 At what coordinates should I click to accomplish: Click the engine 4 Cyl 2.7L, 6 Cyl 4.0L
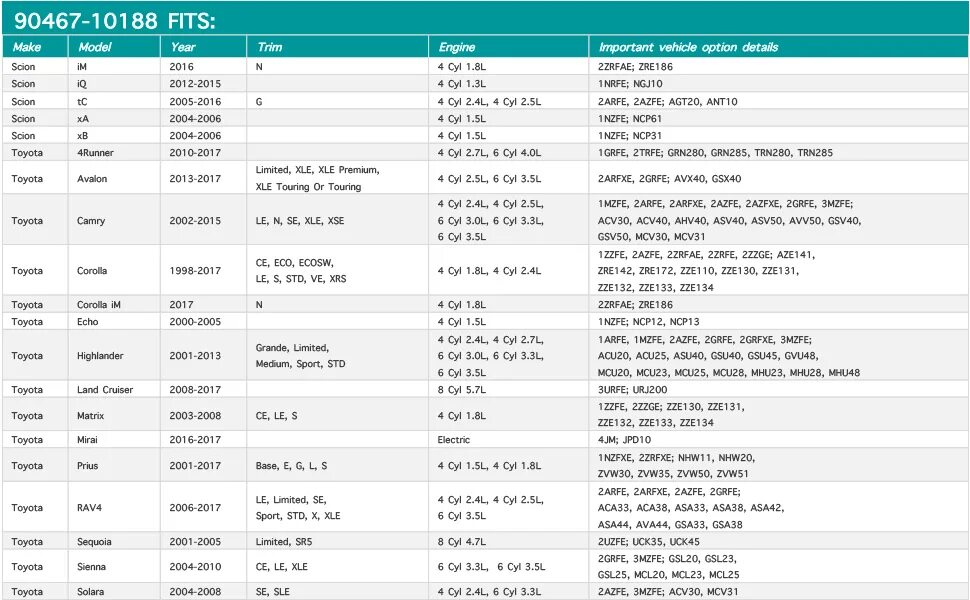489,153
